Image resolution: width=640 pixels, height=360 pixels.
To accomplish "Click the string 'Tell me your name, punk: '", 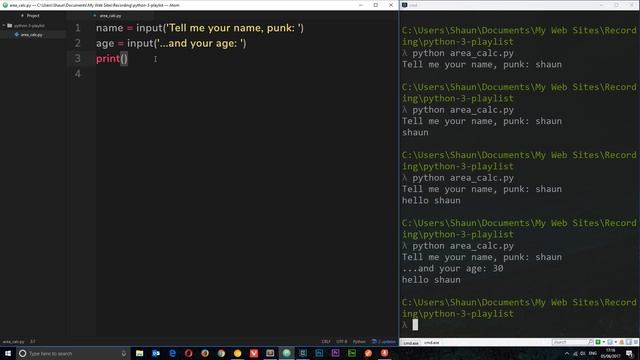I will click(233, 28).
